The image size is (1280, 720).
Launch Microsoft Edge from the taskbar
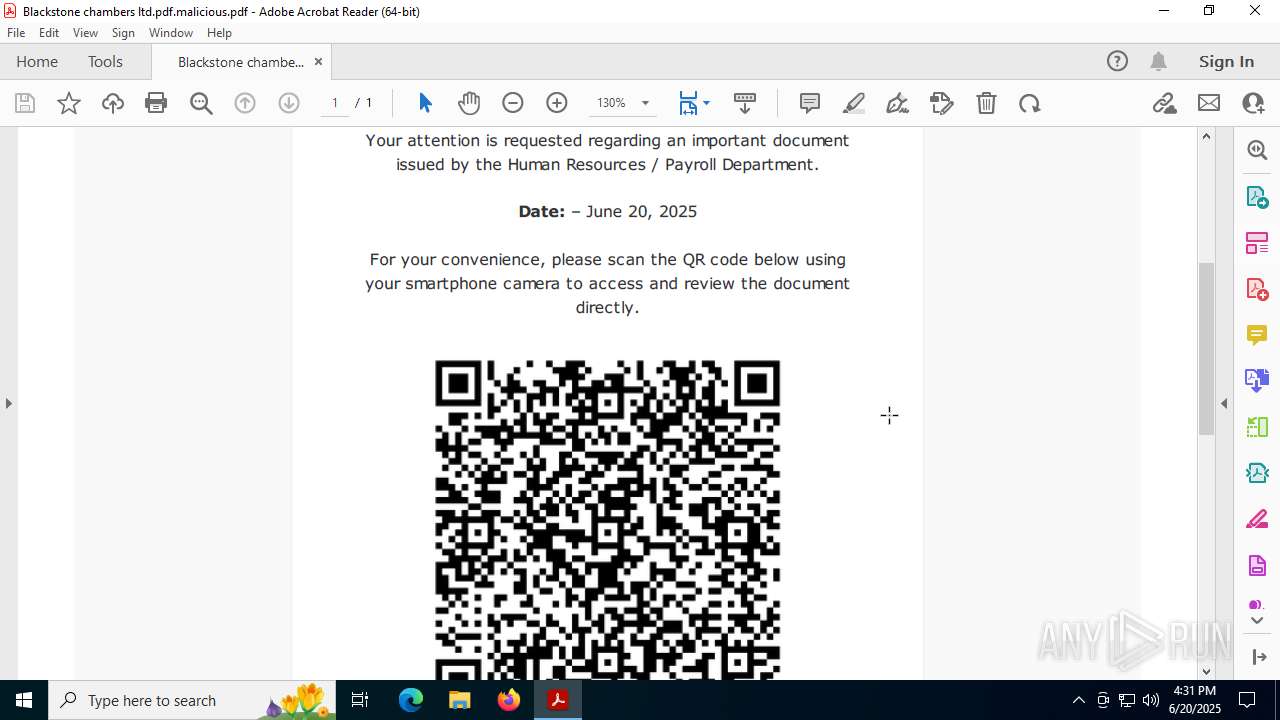(x=411, y=700)
